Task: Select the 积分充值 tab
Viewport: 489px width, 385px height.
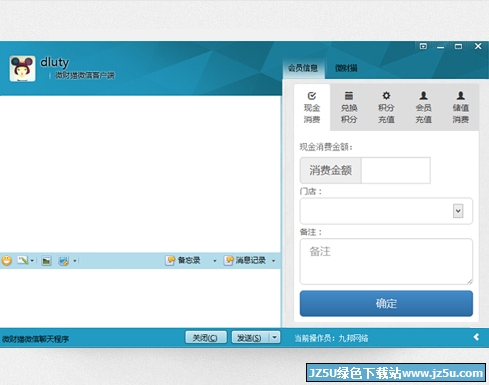Action: tap(386, 107)
